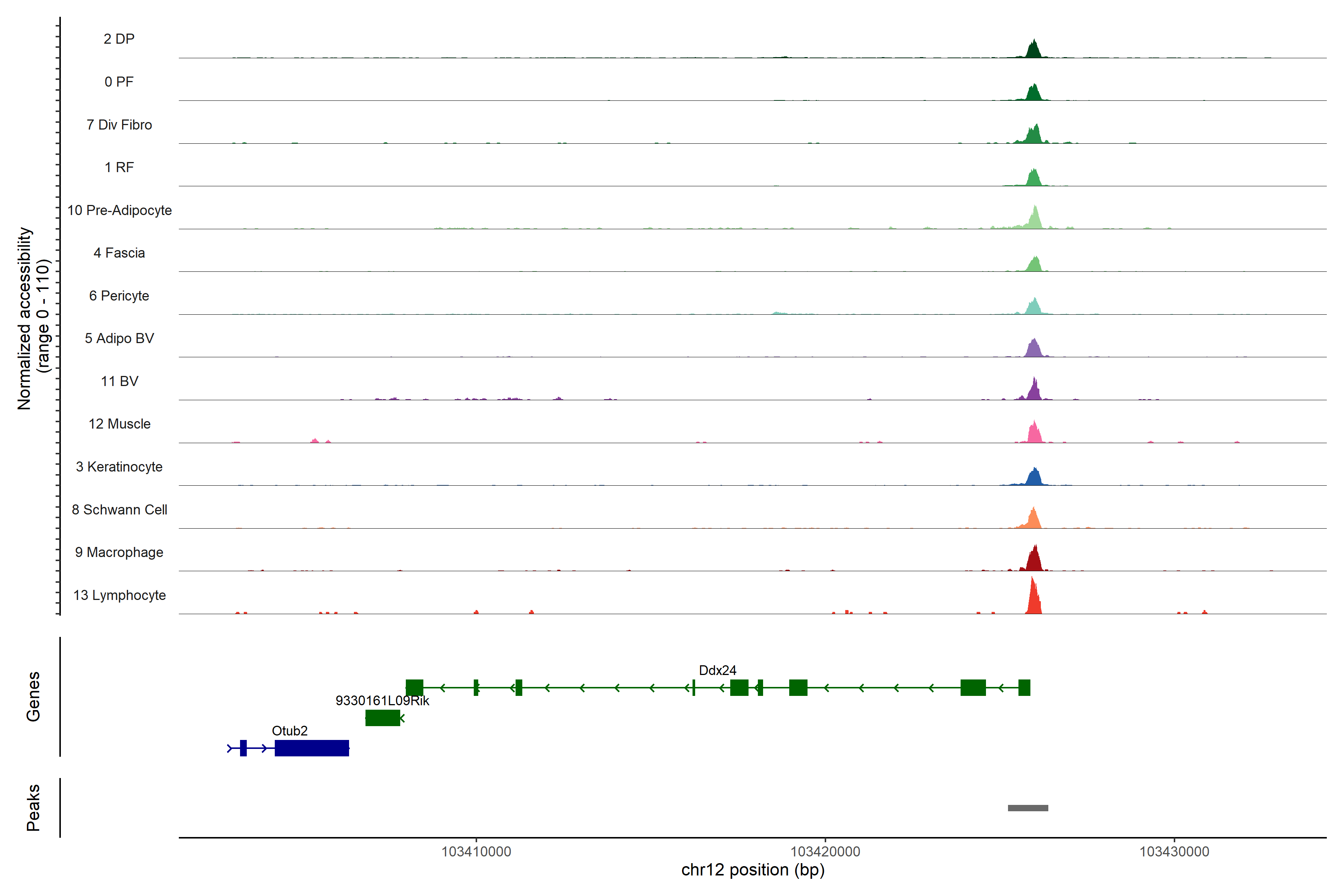Click the 10 Pre-Adipocyte track label
The width and height of the screenshot is (1344, 896).
click(119, 210)
